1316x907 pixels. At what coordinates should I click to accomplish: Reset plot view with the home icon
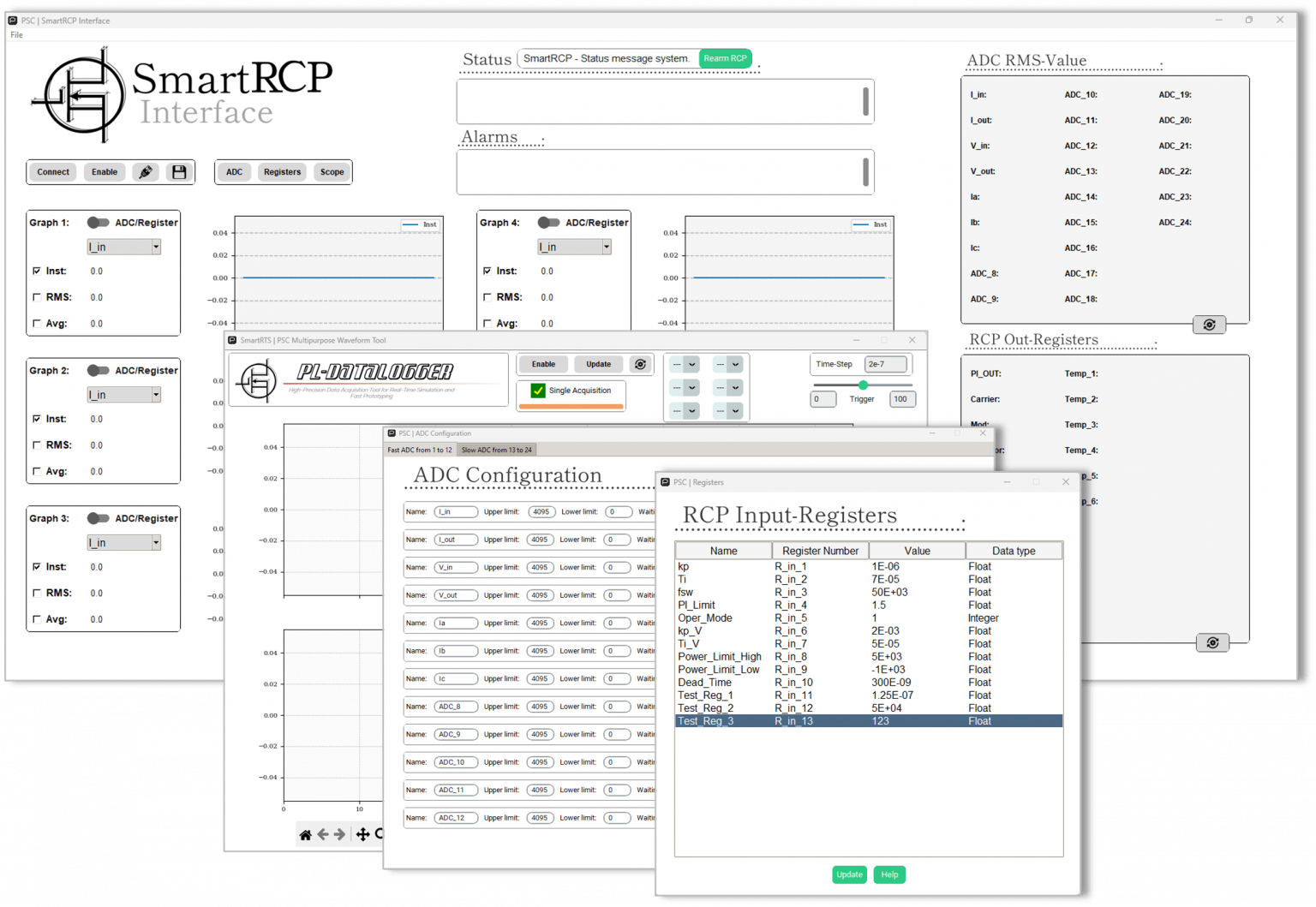304,834
